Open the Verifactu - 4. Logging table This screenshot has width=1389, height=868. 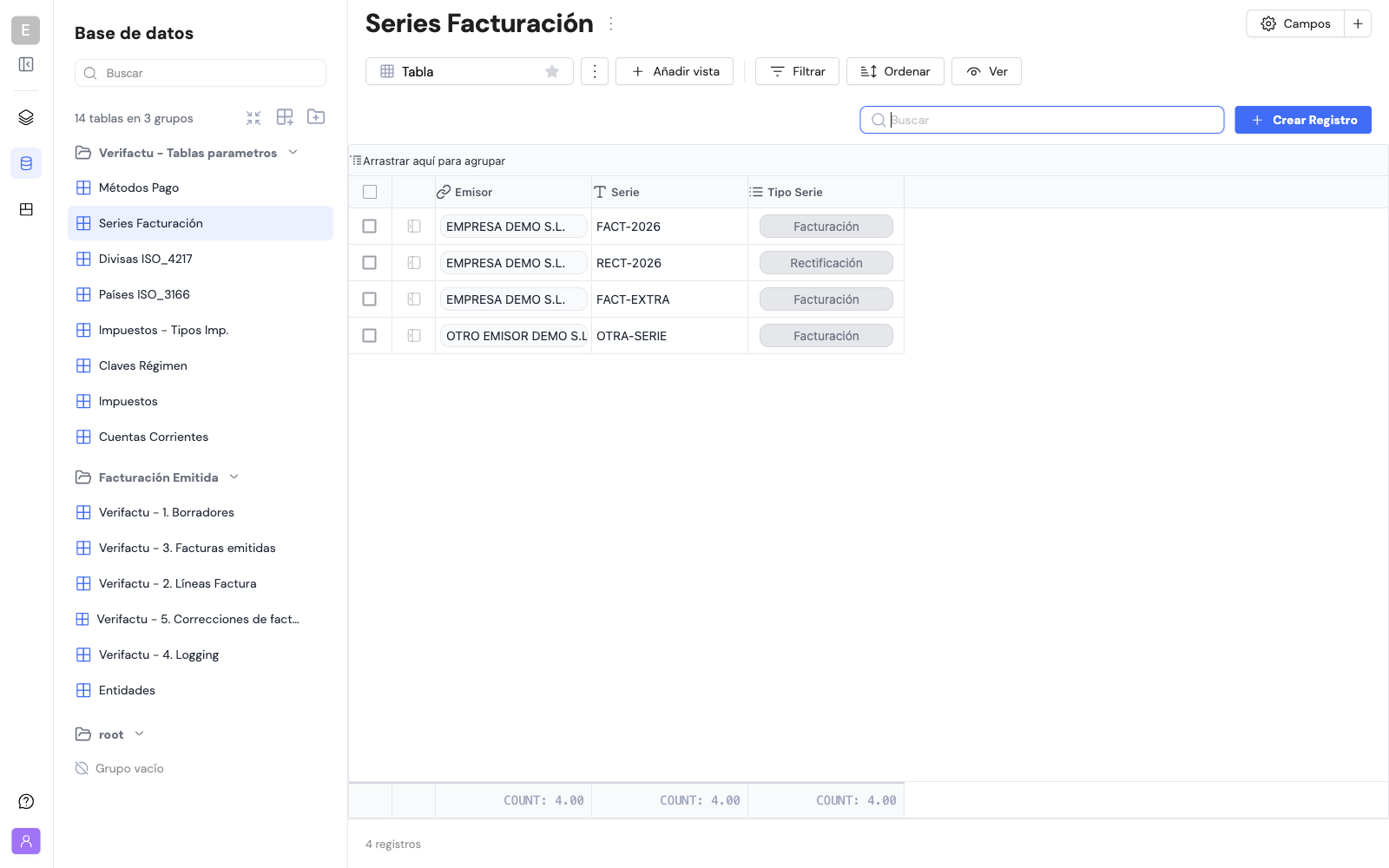click(201, 654)
